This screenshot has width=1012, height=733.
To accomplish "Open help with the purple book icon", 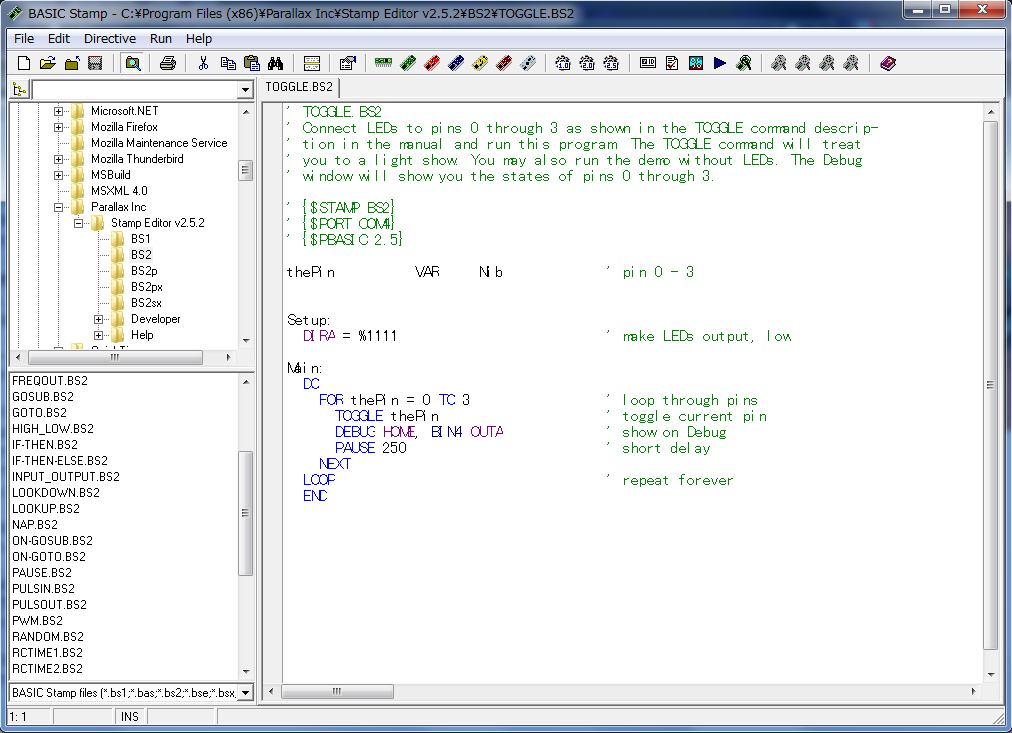I will 888,63.
